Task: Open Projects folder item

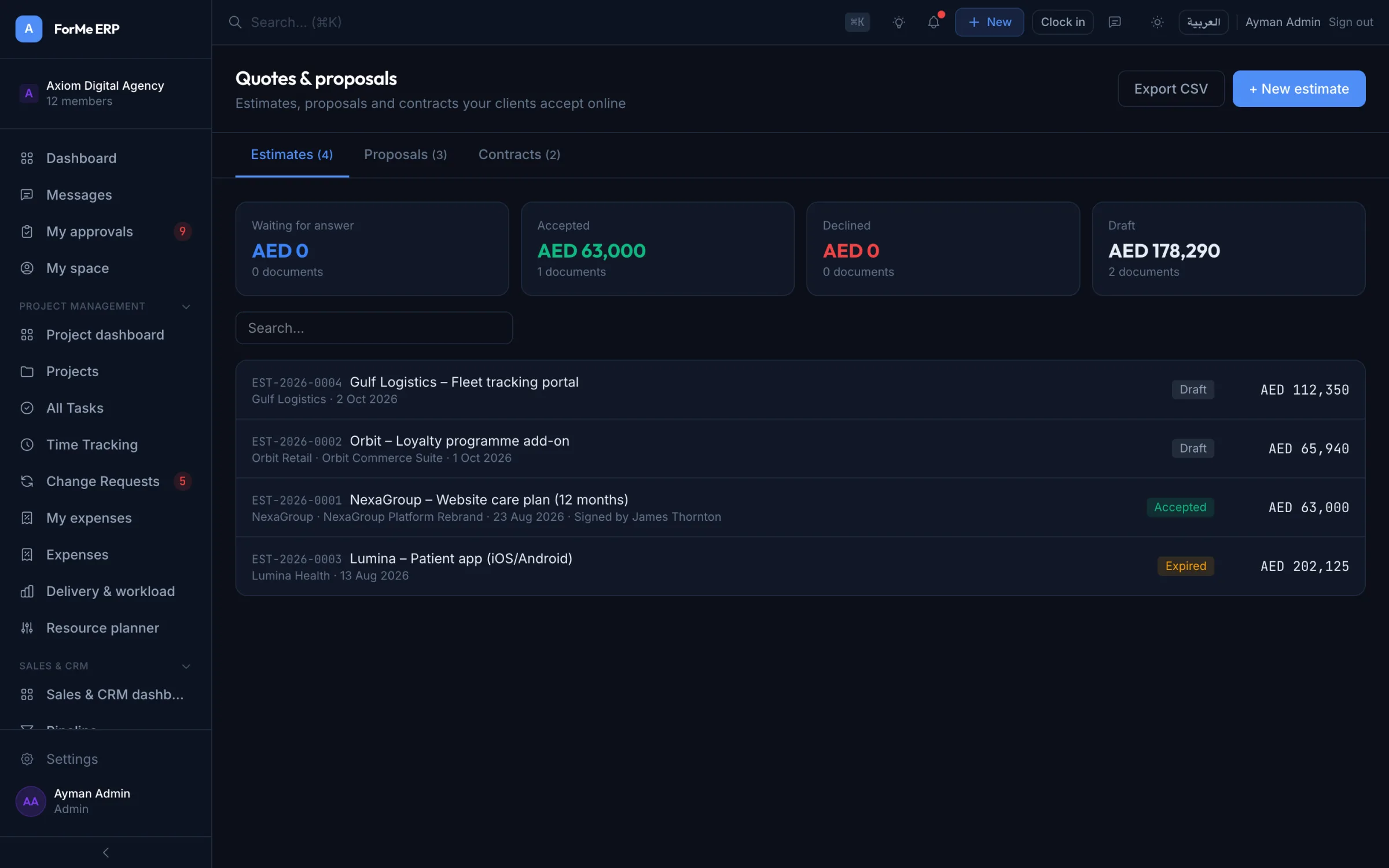Action: tap(105, 371)
